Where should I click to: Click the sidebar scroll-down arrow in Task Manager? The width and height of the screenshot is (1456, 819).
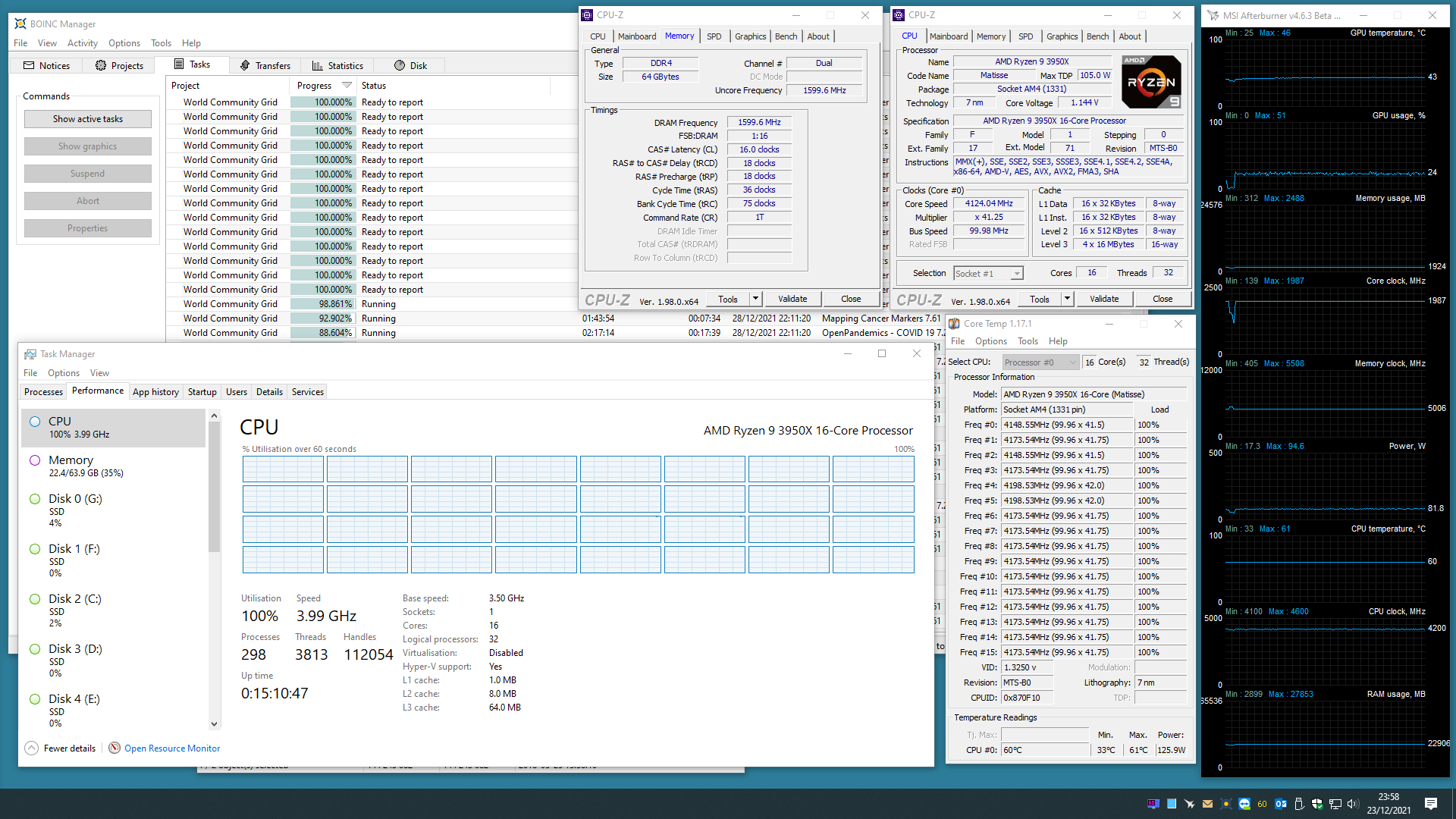214,723
